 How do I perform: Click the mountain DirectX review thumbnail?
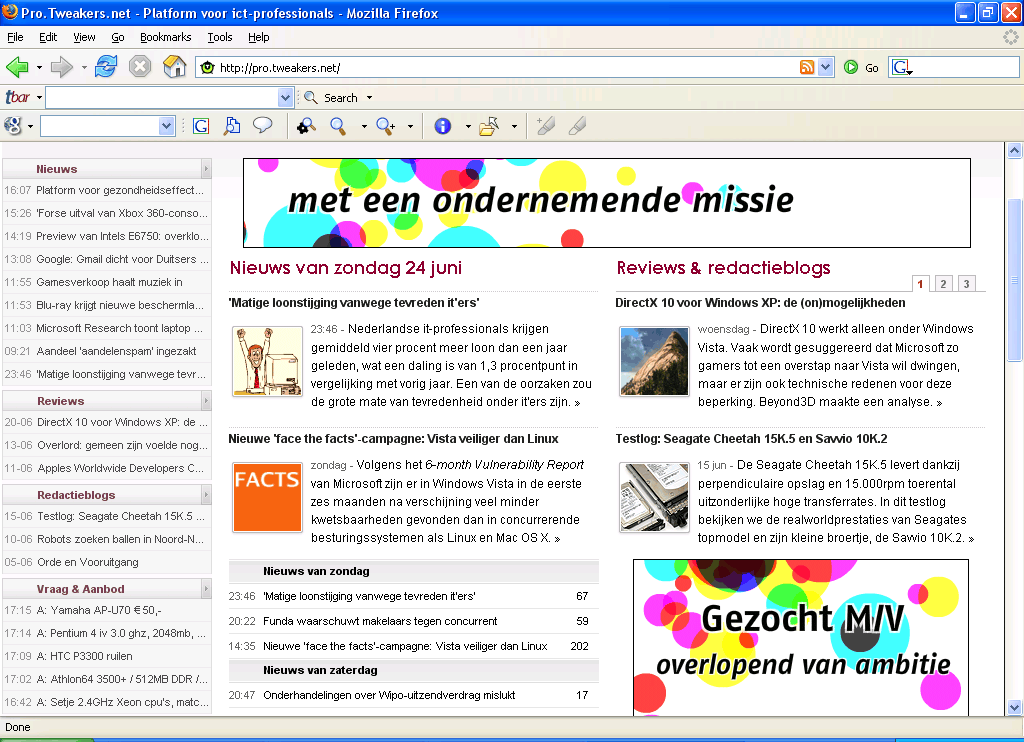654,361
